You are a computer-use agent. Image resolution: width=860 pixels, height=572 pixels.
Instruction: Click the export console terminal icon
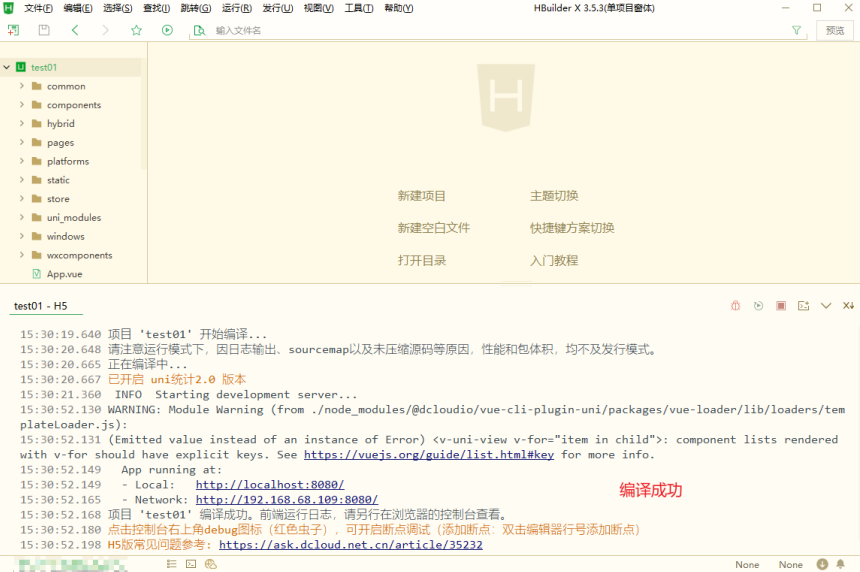[804, 305]
